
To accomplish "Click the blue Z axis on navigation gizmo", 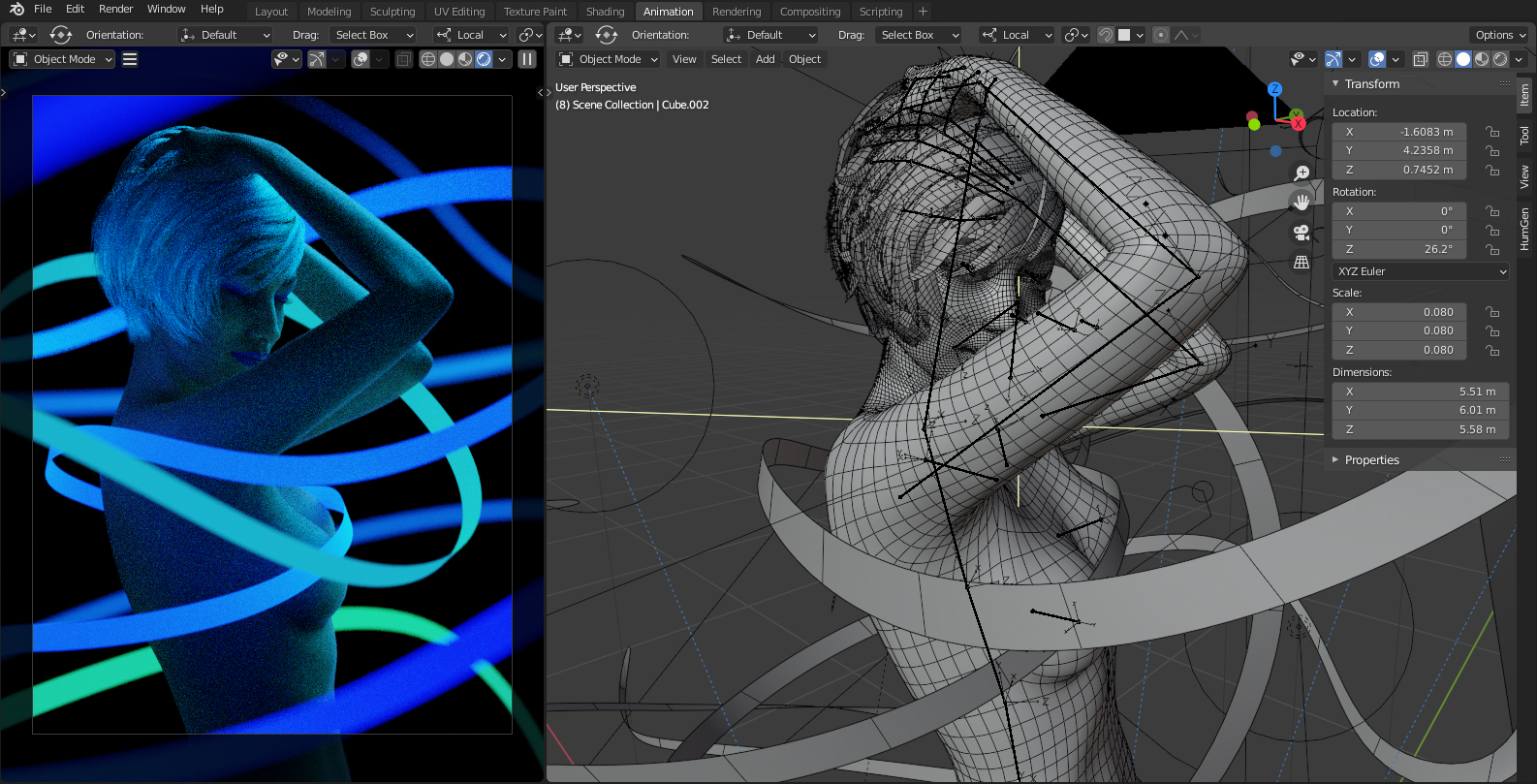I will tap(1274, 88).
